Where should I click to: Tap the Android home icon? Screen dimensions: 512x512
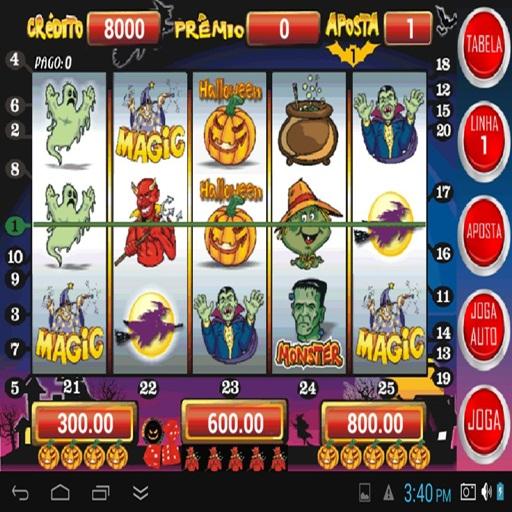point(60,493)
